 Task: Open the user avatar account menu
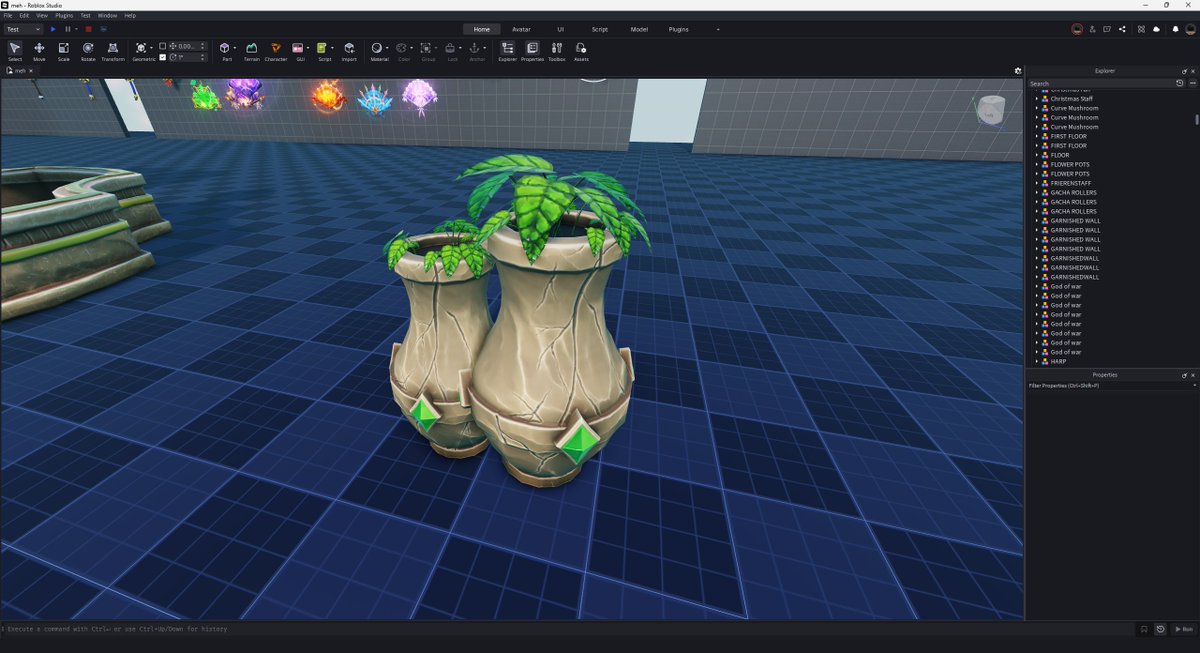coord(1190,29)
